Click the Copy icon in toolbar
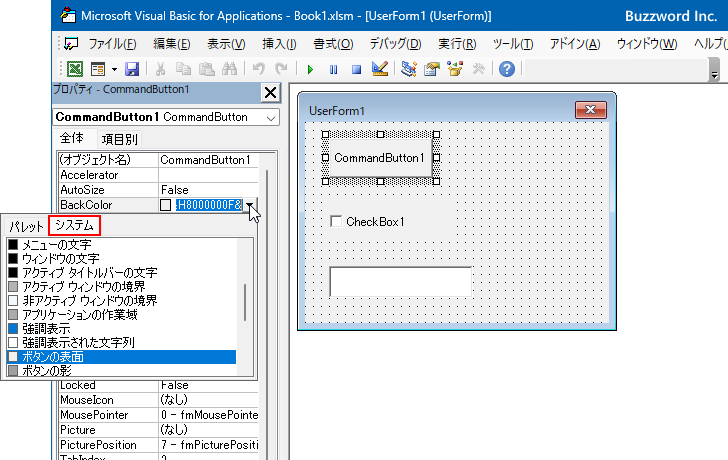The image size is (728, 460). point(183,69)
